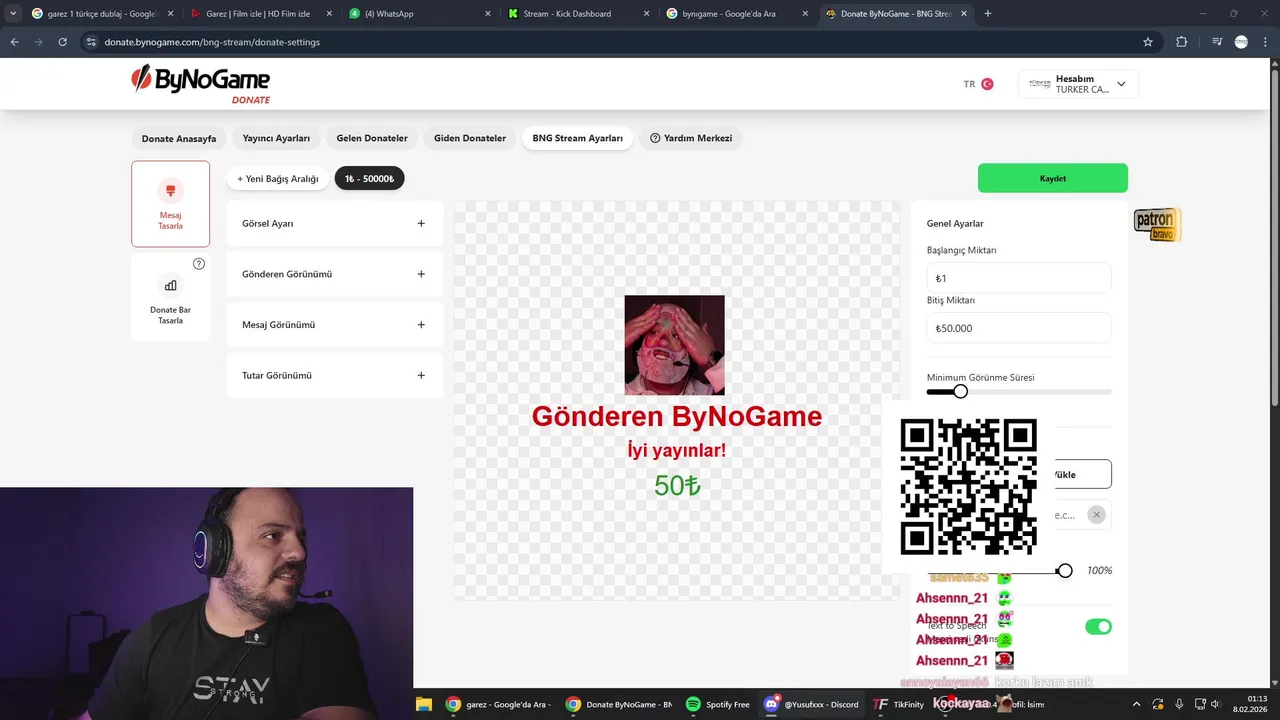Go back in browser history
The image size is (1280, 720).
(15, 42)
